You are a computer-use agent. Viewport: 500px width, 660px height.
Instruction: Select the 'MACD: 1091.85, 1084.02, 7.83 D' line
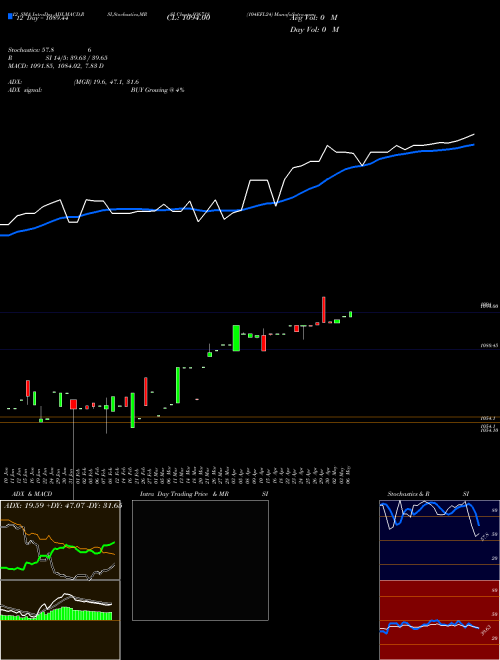coord(56,66)
